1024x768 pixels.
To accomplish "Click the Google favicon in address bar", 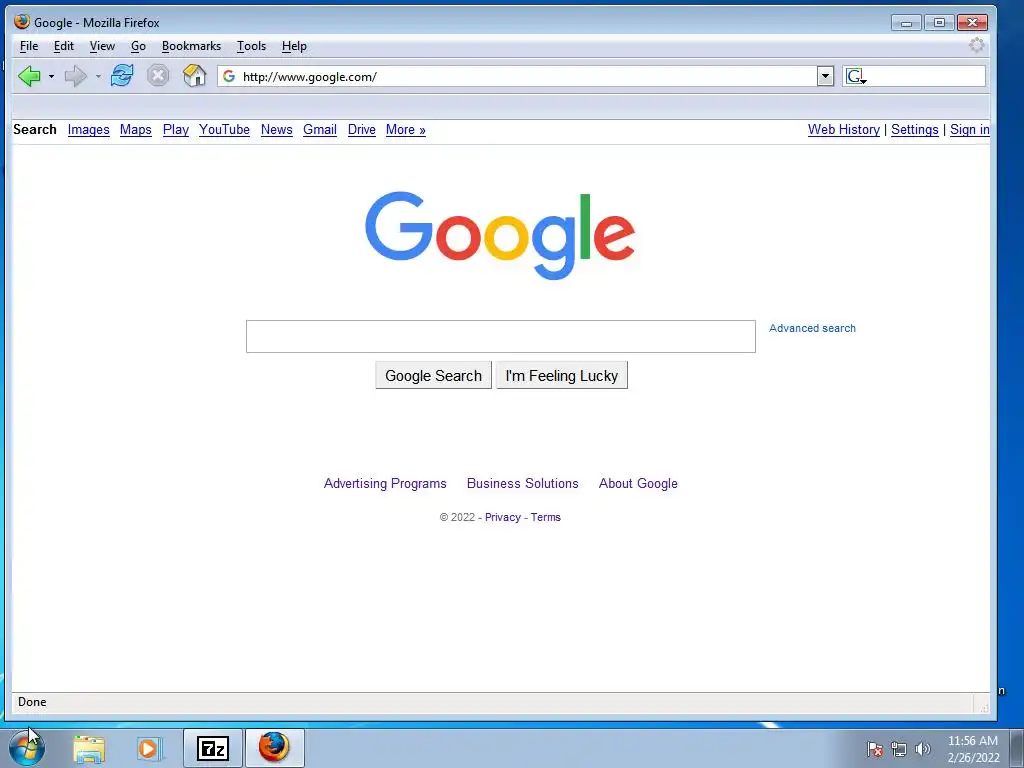I will click(x=229, y=76).
